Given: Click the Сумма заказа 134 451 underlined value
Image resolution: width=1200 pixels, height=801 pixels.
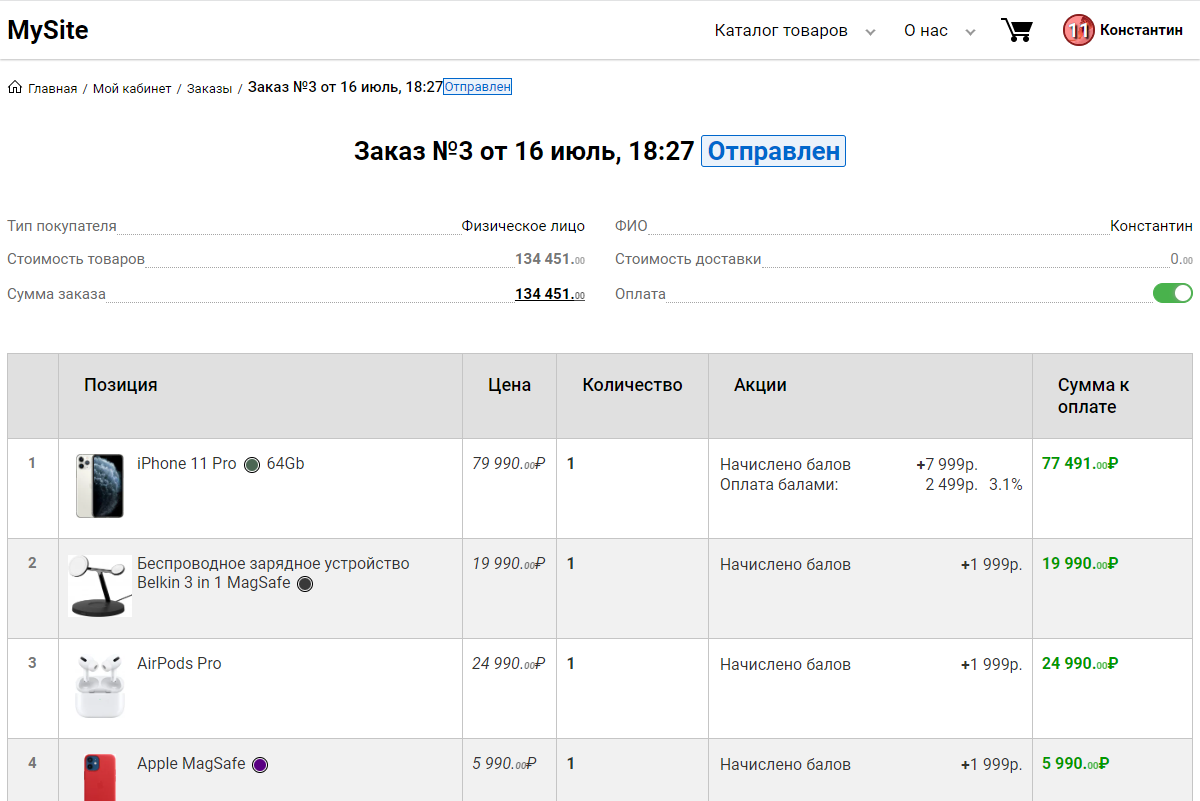Looking at the screenshot, I should pos(550,294).
